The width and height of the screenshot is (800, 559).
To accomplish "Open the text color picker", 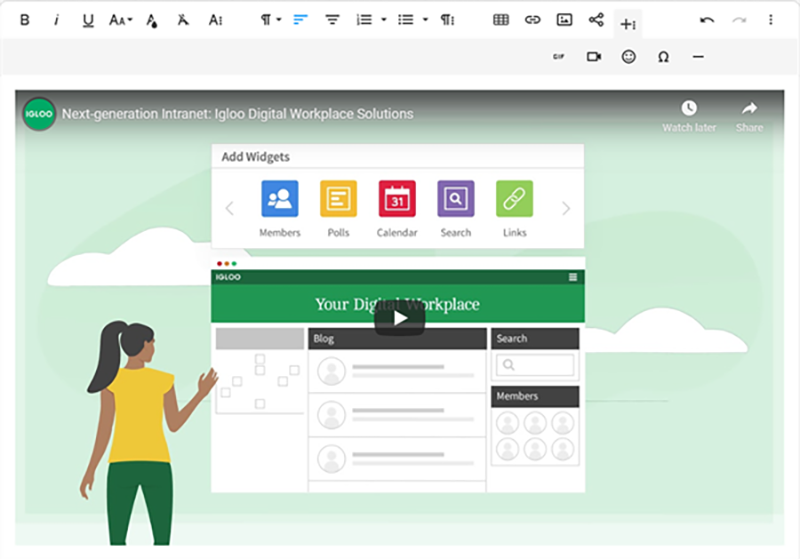I will 152,20.
